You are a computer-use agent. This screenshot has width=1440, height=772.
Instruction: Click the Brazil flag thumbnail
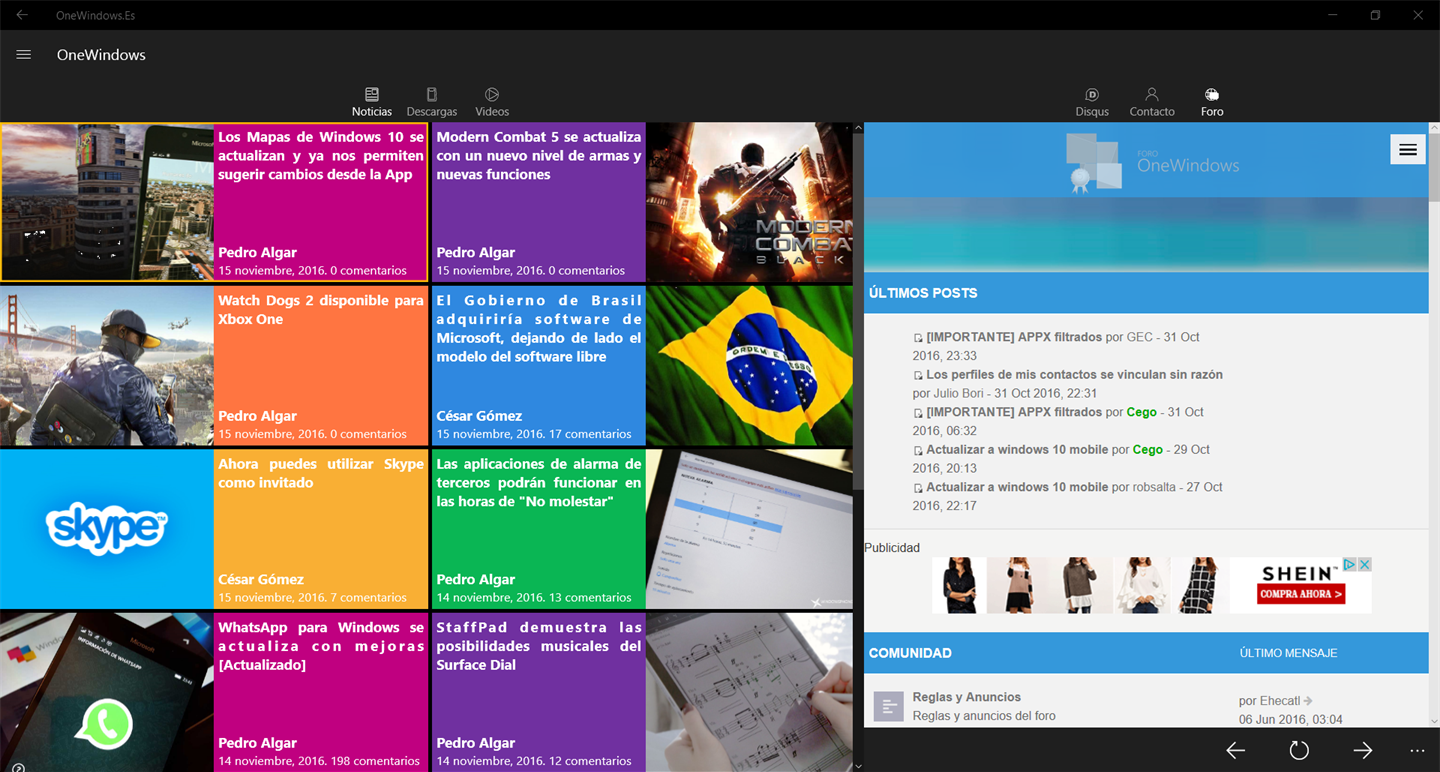click(750, 365)
